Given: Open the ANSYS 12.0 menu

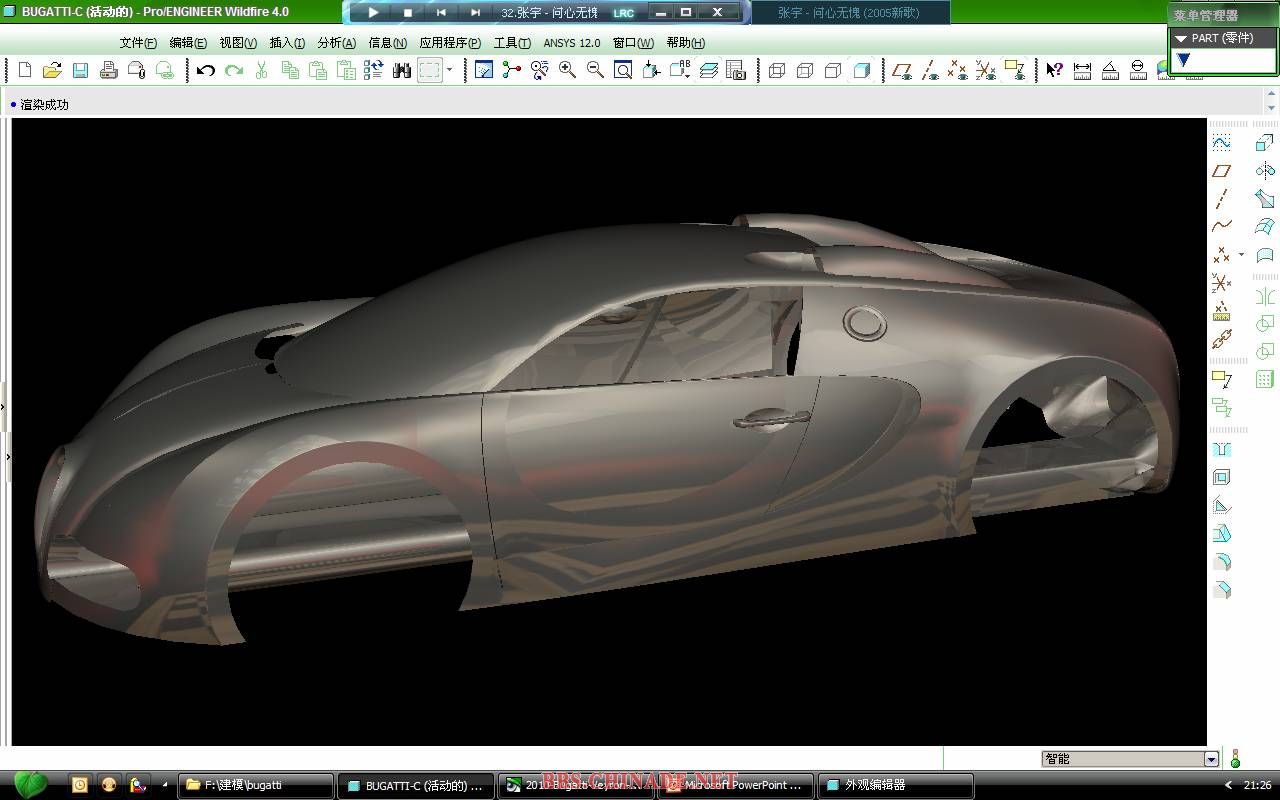Looking at the screenshot, I should click(572, 43).
